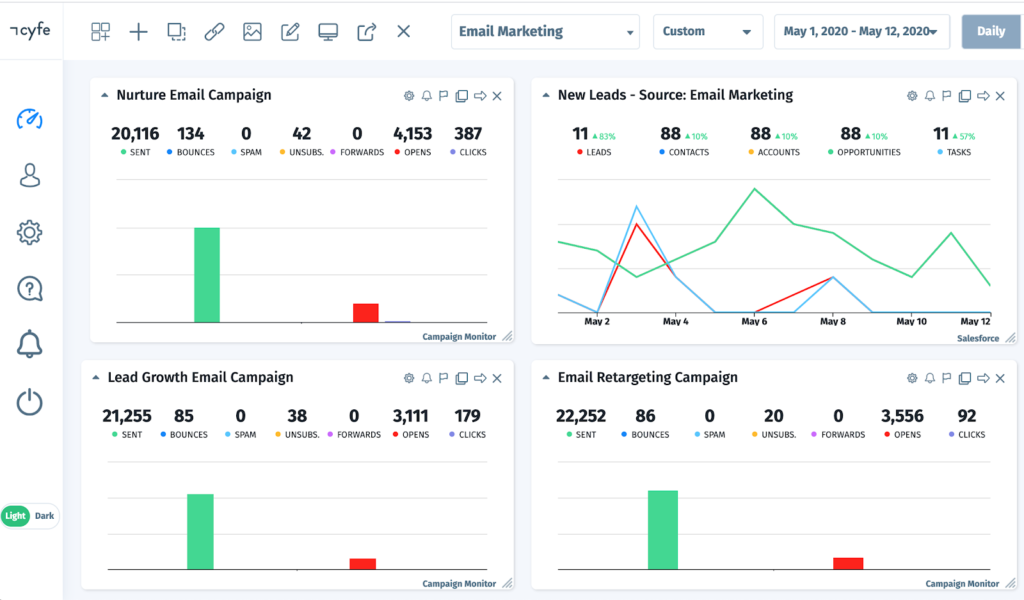Click the edit pencil icon in toolbar
Image resolution: width=1024 pixels, height=600 pixels.
[x=290, y=31]
